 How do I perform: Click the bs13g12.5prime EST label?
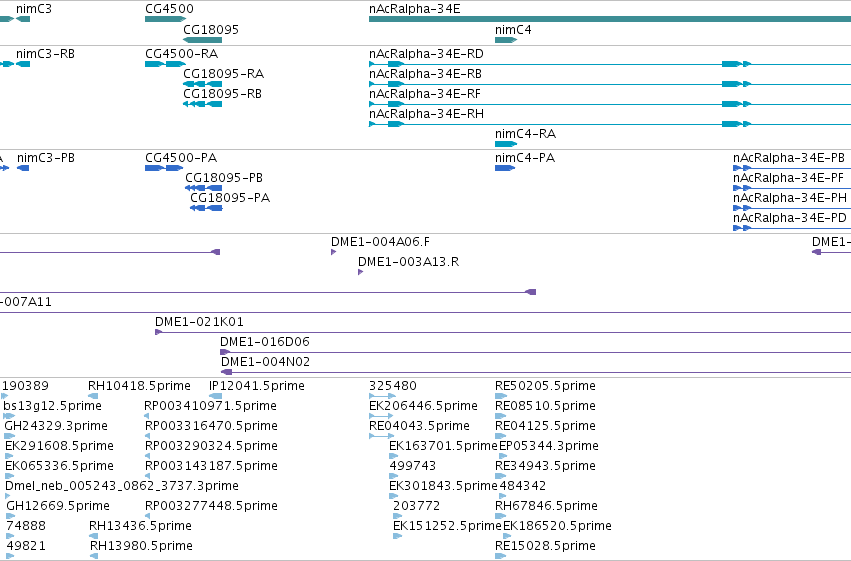click(x=53, y=406)
